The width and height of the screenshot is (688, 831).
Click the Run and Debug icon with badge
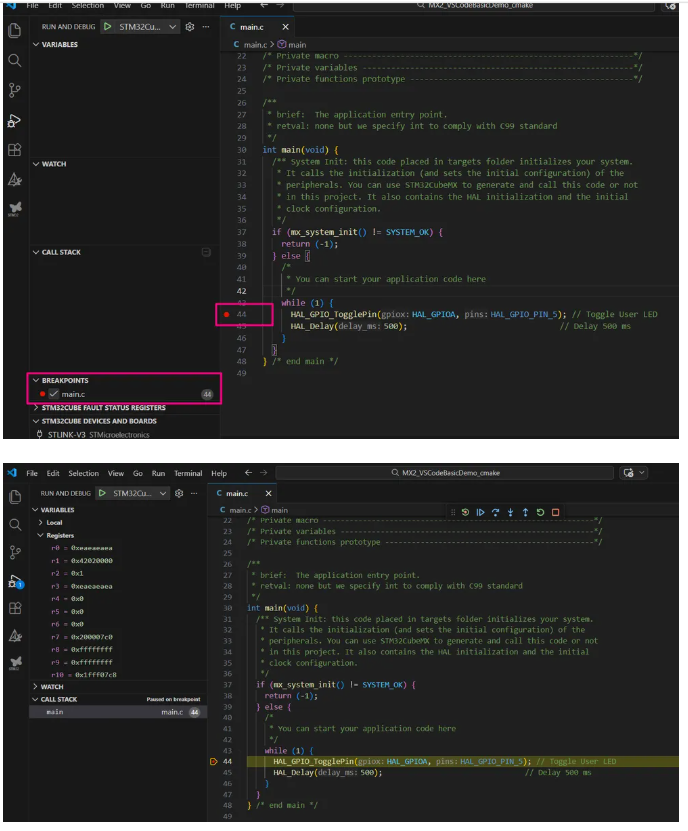click(15, 582)
